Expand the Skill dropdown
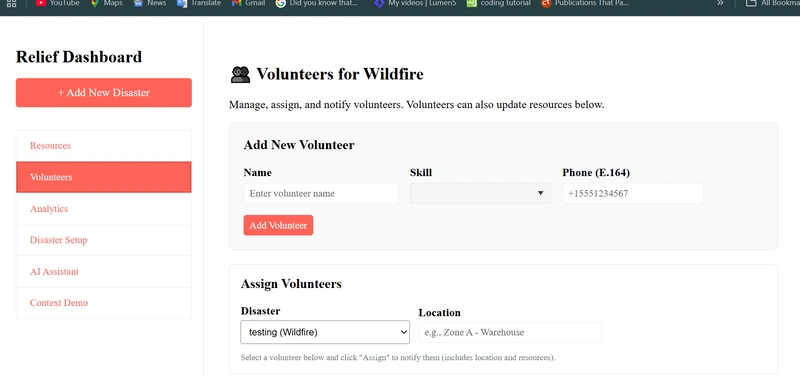Image resolution: width=800 pixels, height=376 pixels. pos(480,194)
